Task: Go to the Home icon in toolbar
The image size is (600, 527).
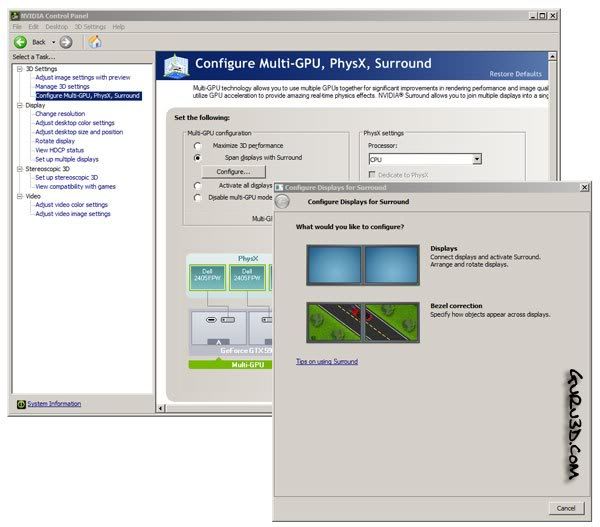Action: (95, 42)
